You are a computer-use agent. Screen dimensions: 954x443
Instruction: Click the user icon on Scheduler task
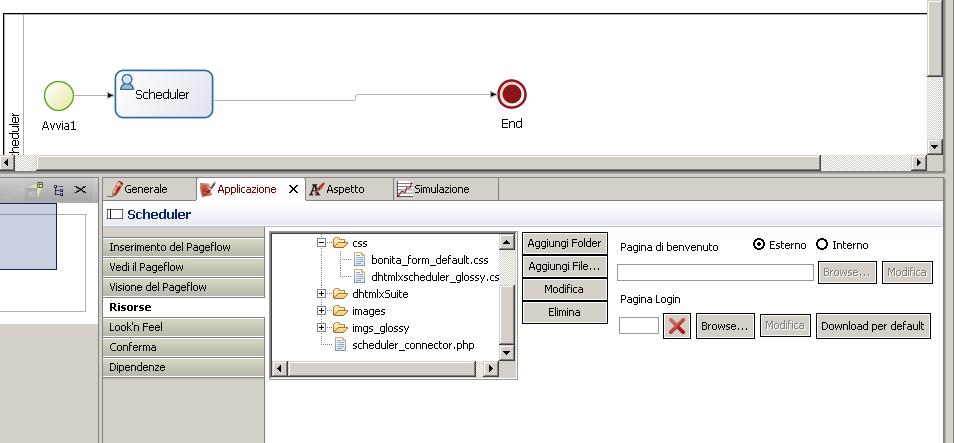pos(127,82)
